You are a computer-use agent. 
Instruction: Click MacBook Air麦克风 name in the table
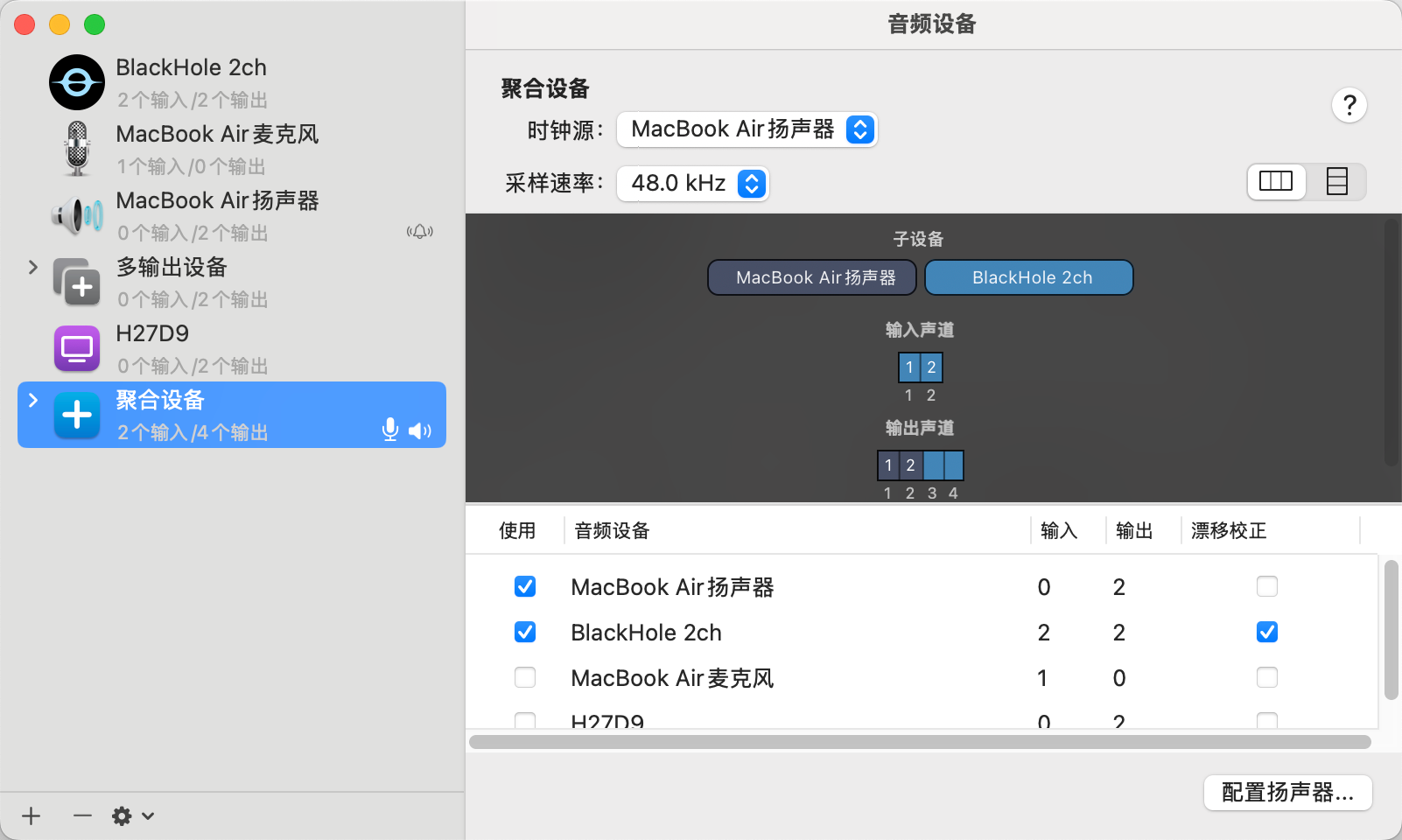point(672,677)
